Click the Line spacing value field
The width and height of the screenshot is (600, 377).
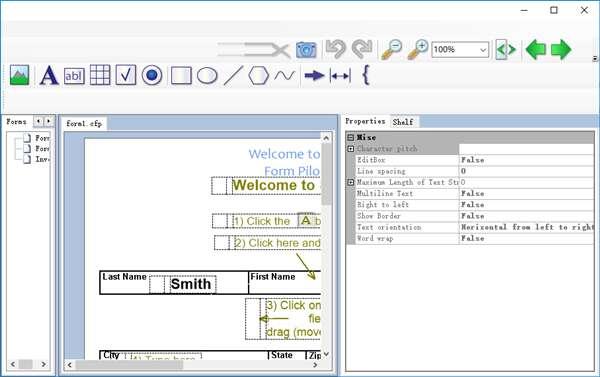526,171
